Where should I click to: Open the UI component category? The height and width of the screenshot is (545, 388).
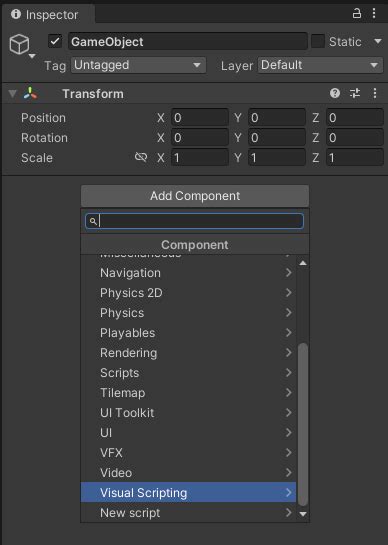188,433
